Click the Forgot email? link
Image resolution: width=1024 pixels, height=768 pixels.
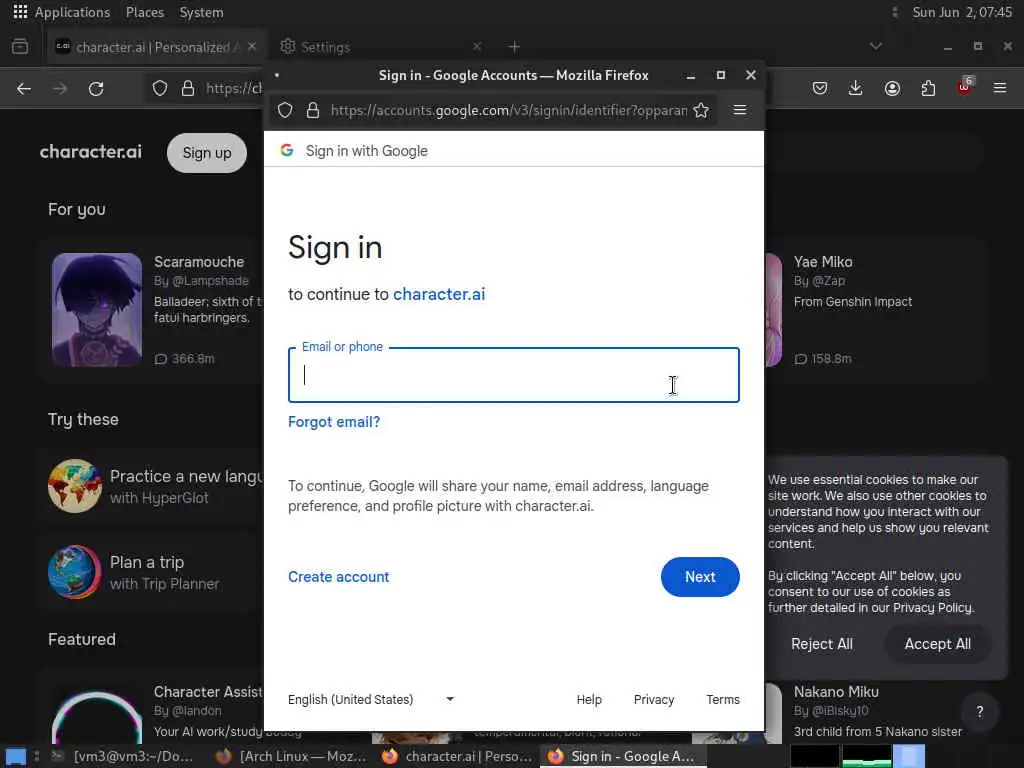pos(334,422)
